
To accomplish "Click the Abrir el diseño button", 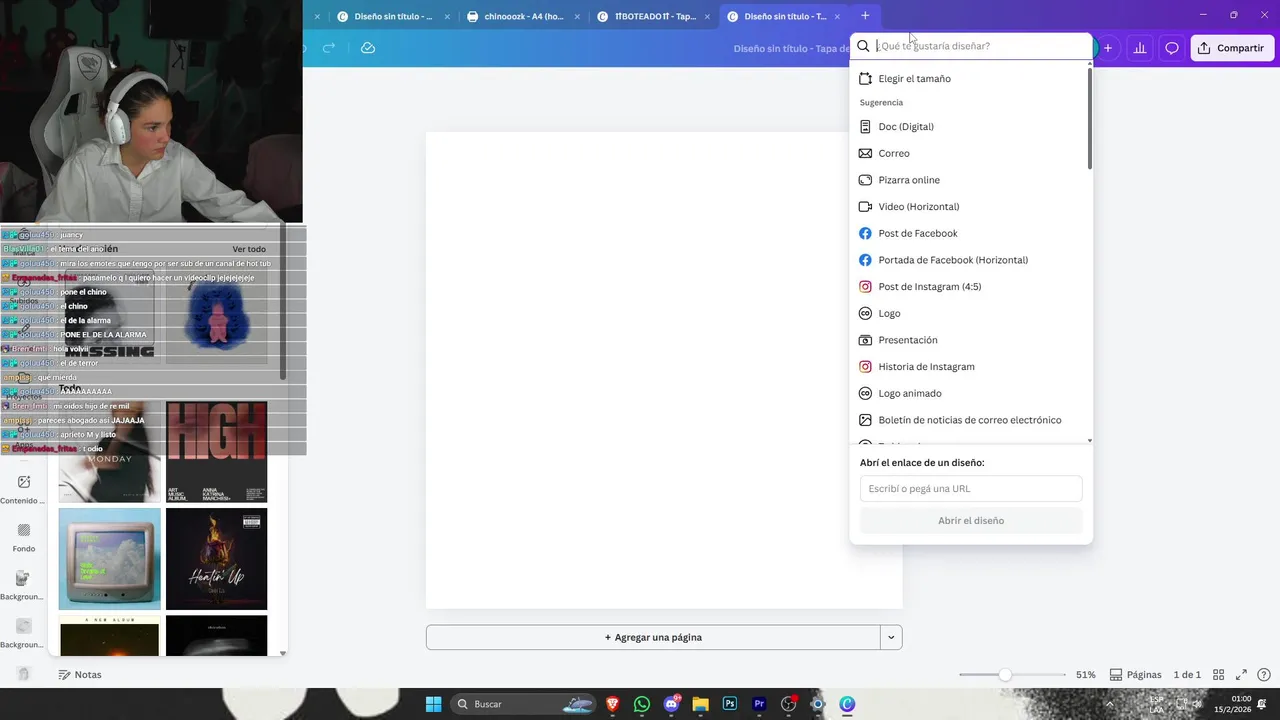I will click(x=971, y=521).
